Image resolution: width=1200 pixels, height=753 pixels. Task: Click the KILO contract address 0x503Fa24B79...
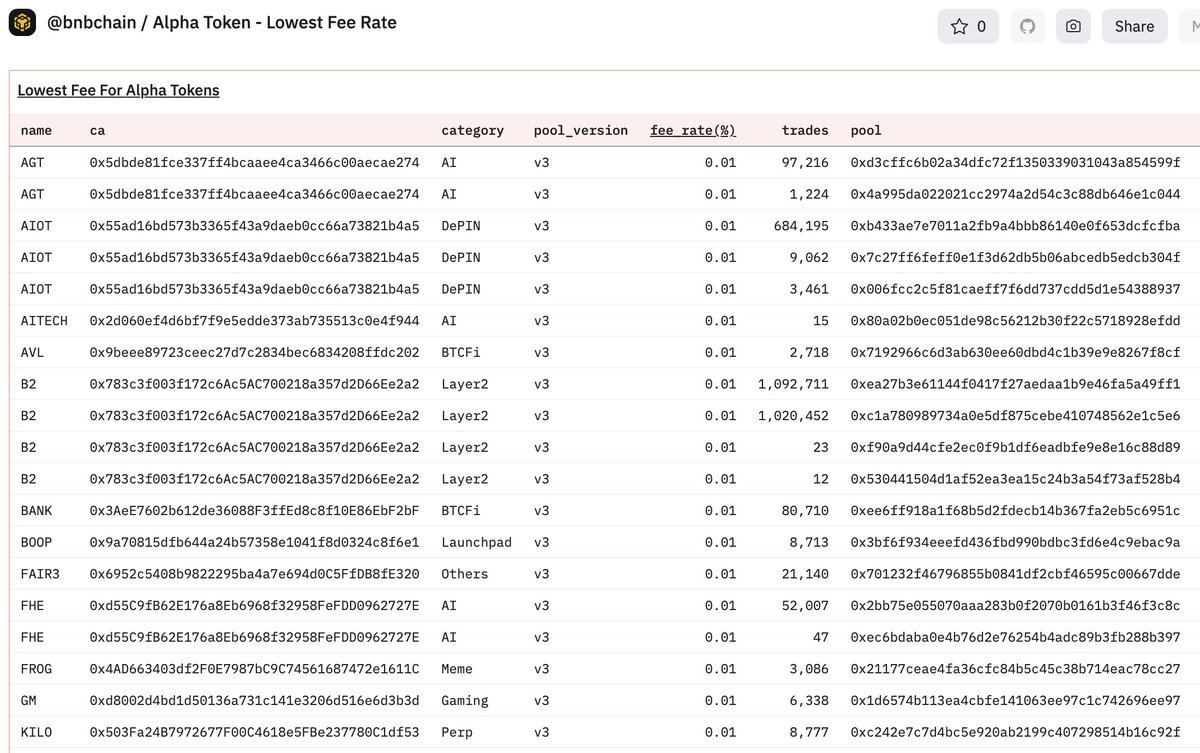[254, 733]
